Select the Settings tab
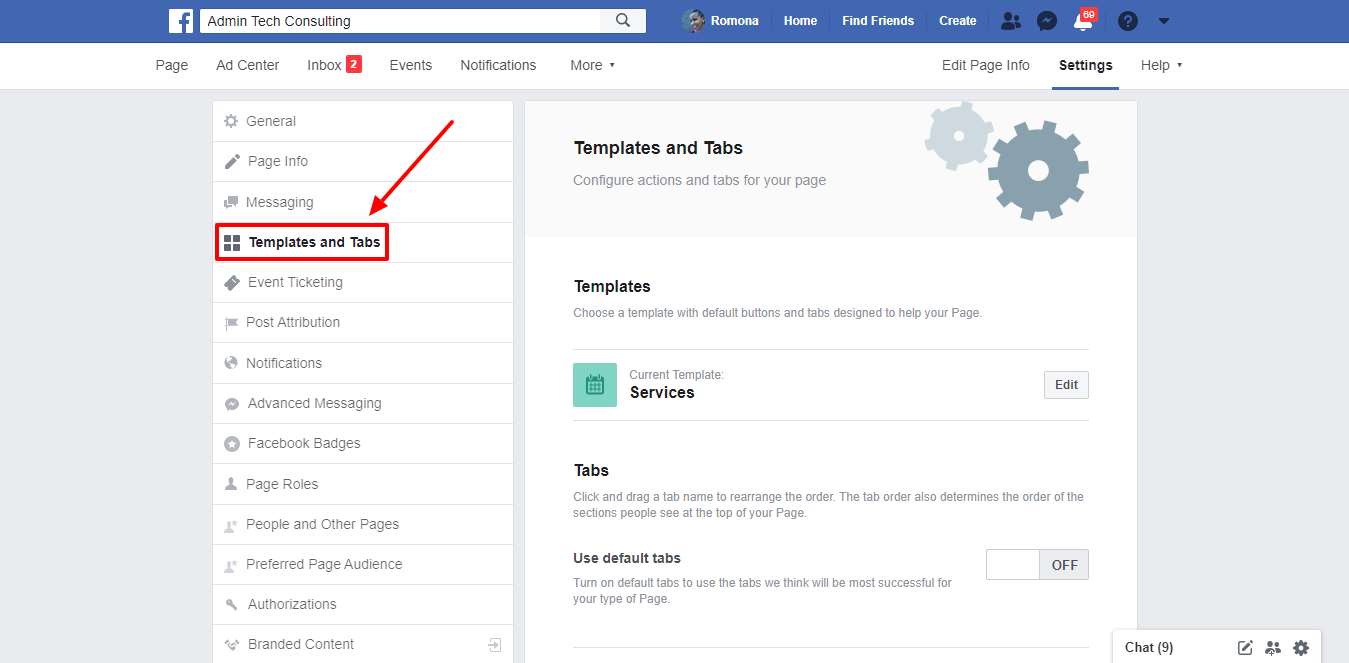The height and width of the screenshot is (663, 1349). (1086, 65)
